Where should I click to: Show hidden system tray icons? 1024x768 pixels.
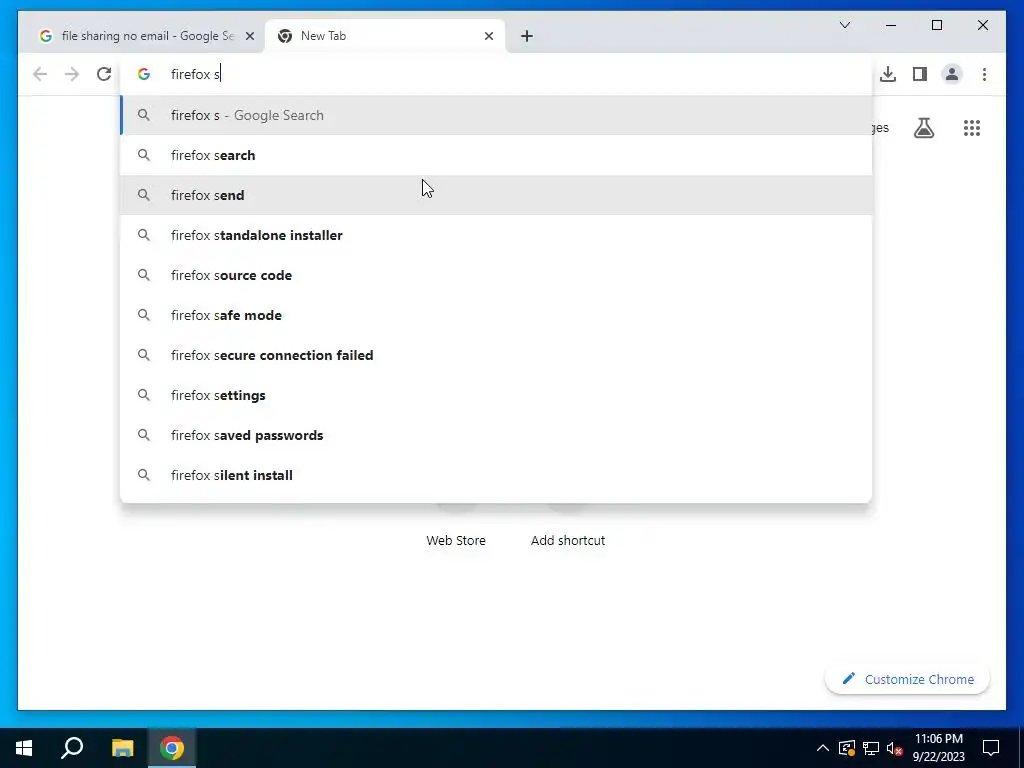[823, 748]
